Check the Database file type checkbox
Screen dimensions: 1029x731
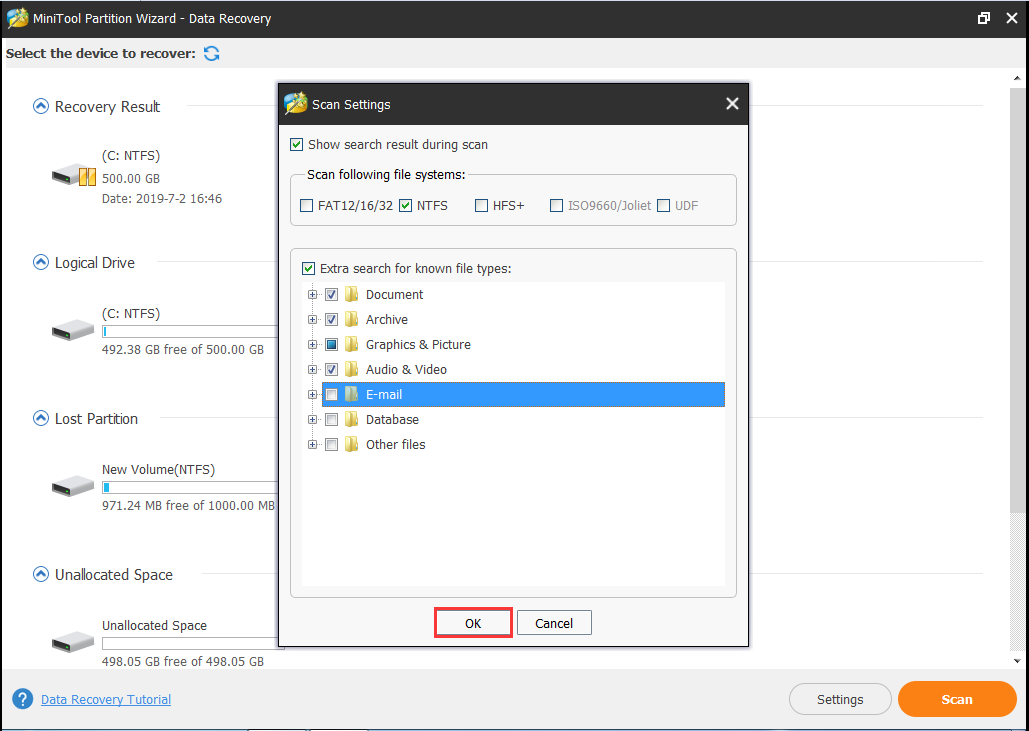click(x=331, y=419)
